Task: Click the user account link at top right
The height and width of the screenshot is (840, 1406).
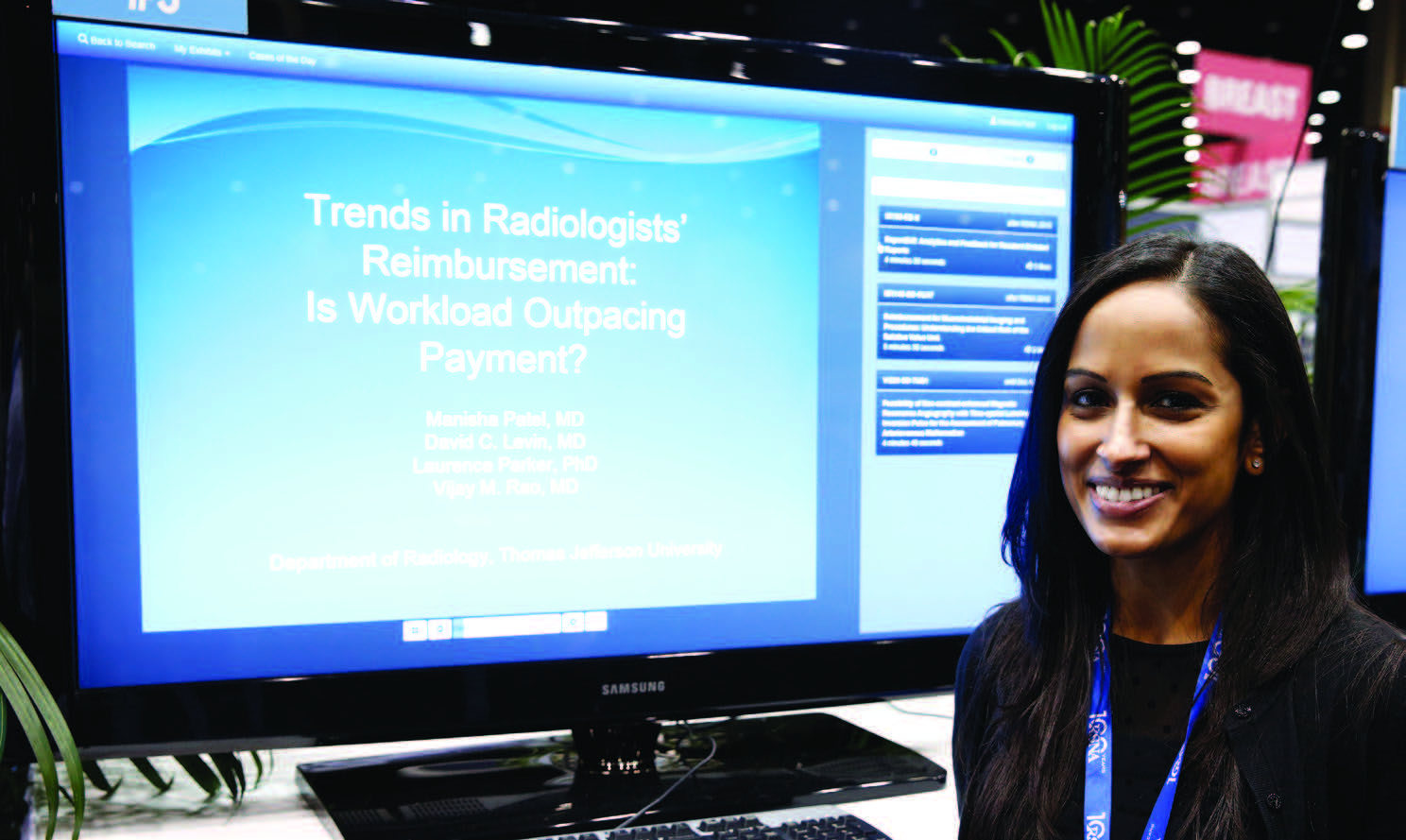Action: click(x=1014, y=123)
